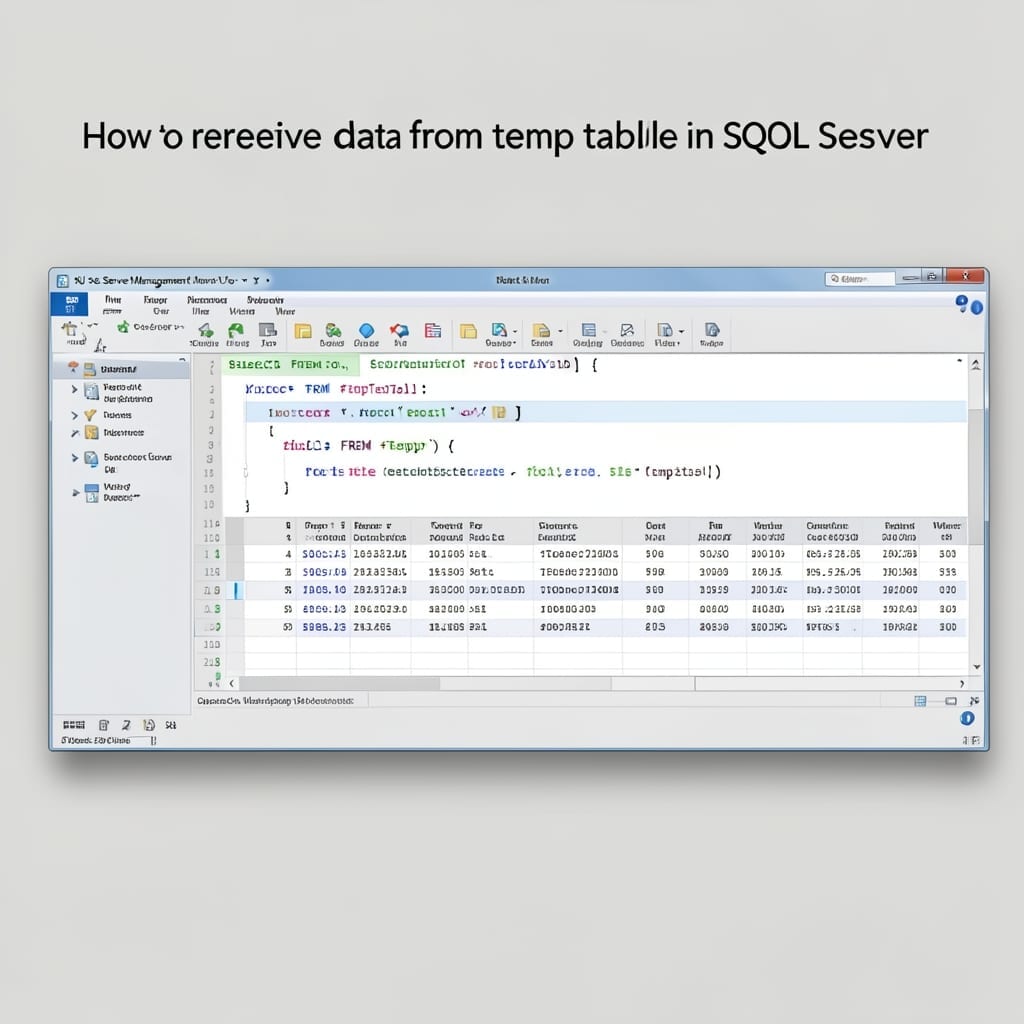Open dropdown arrow next to blue magnifier toolbar icon
Screen dimensions: 1024x1024
[515, 332]
